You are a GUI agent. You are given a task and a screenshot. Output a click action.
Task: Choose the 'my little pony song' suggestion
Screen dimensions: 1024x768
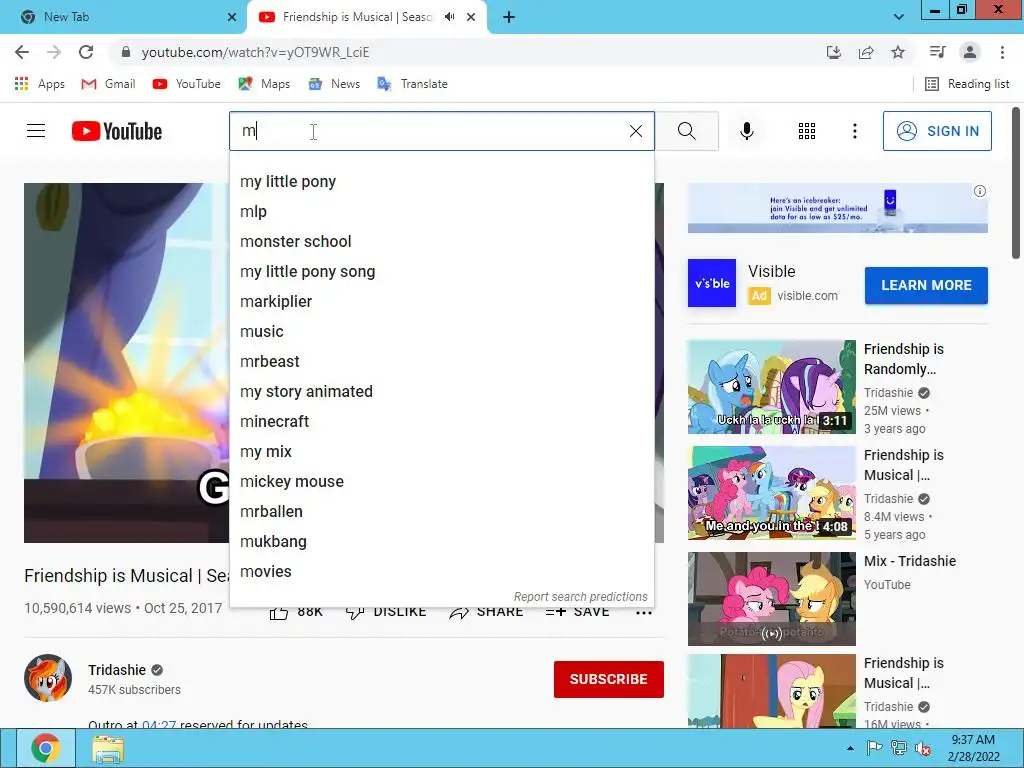point(442,272)
